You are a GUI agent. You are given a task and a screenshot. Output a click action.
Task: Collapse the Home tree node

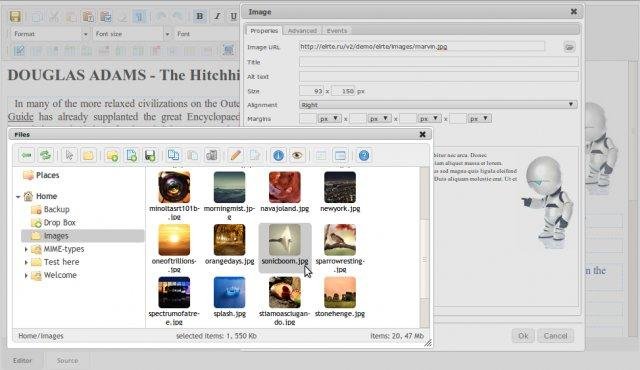coord(18,197)
